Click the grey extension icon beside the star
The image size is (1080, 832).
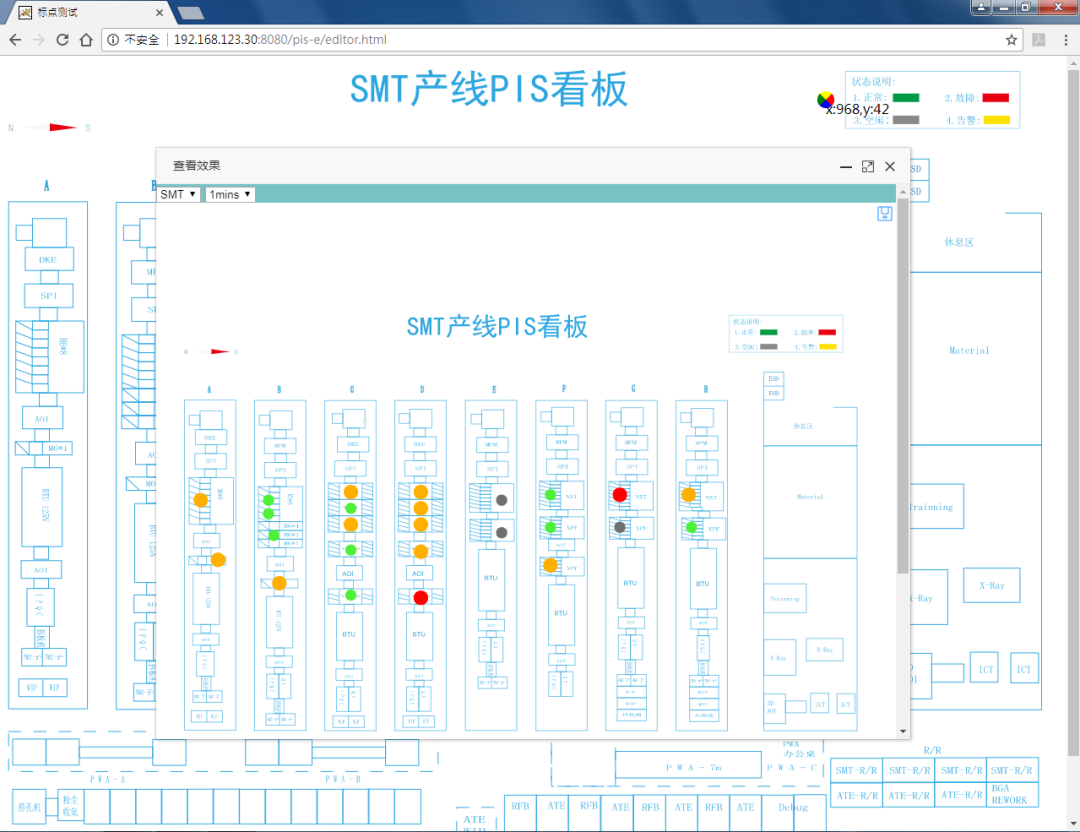[x=1038, y=40]
